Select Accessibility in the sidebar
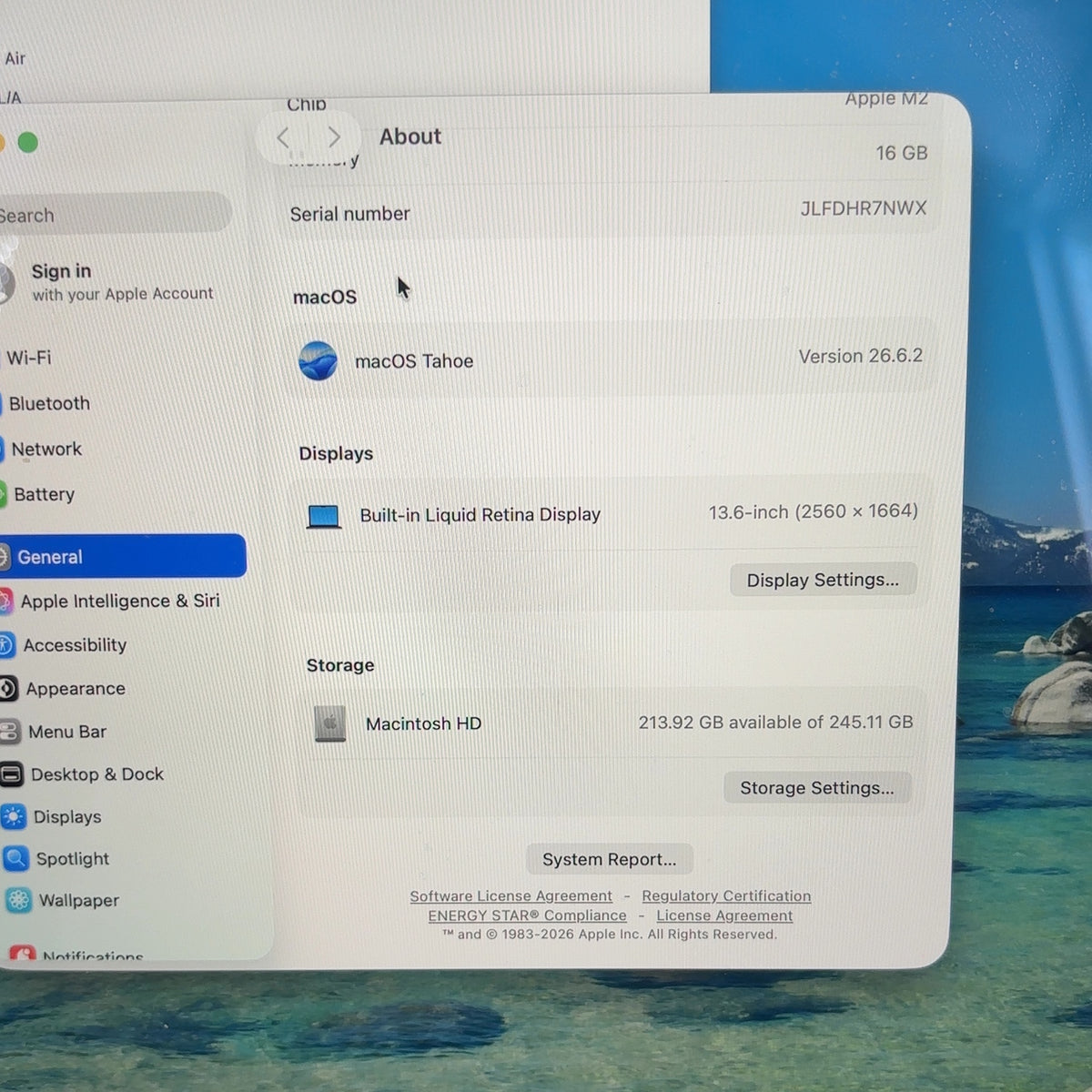The width and height of the screenshot is (1092, 1092). click(64, 645)
